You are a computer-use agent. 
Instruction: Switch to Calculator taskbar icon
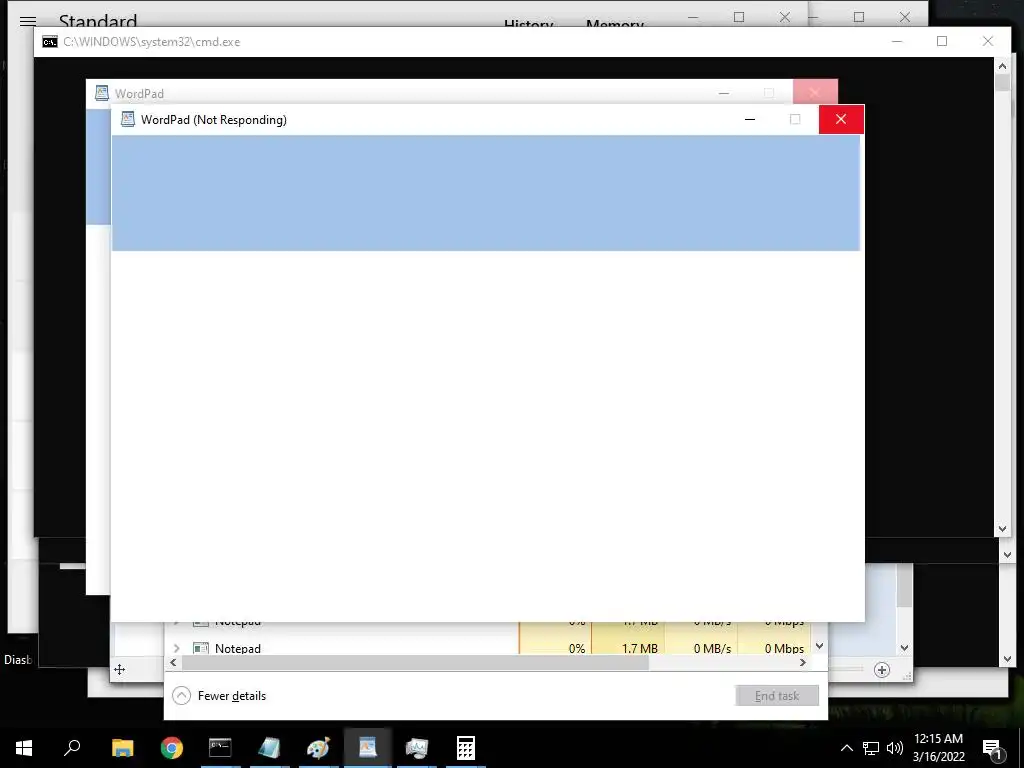[466, 748]
